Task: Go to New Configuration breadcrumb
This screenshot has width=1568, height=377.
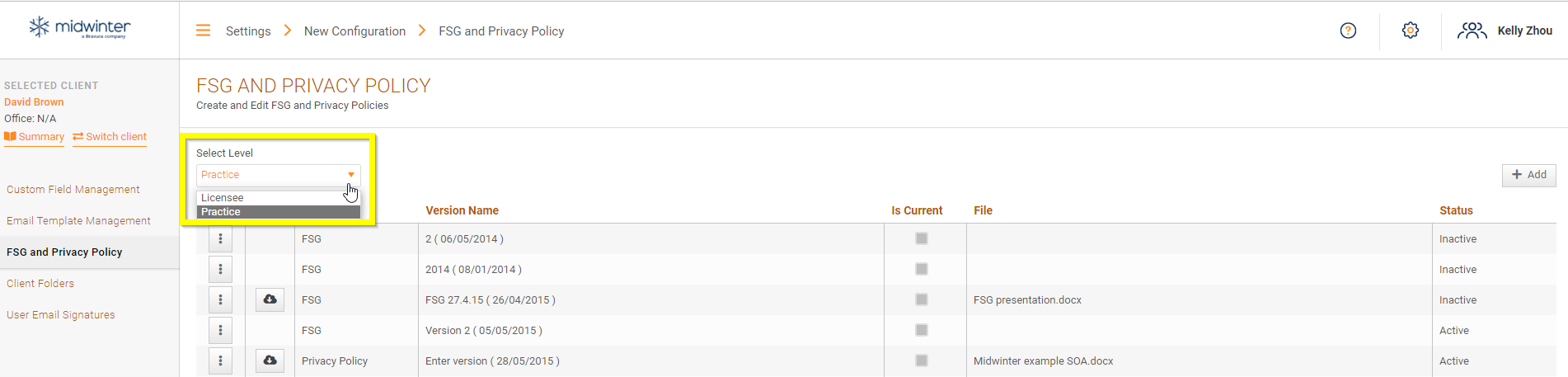Action: pyautogui.click(x=354, y=31)
